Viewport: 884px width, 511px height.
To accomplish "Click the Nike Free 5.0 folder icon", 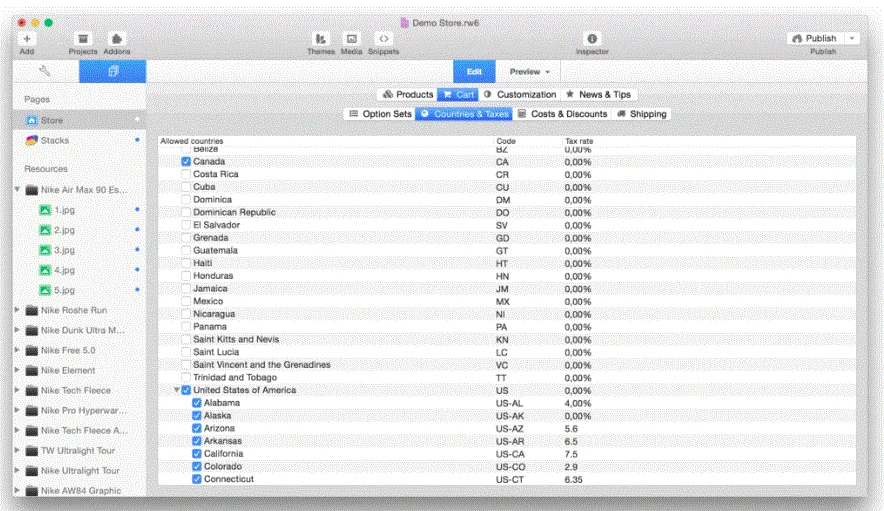I will (x=32, y=350).
